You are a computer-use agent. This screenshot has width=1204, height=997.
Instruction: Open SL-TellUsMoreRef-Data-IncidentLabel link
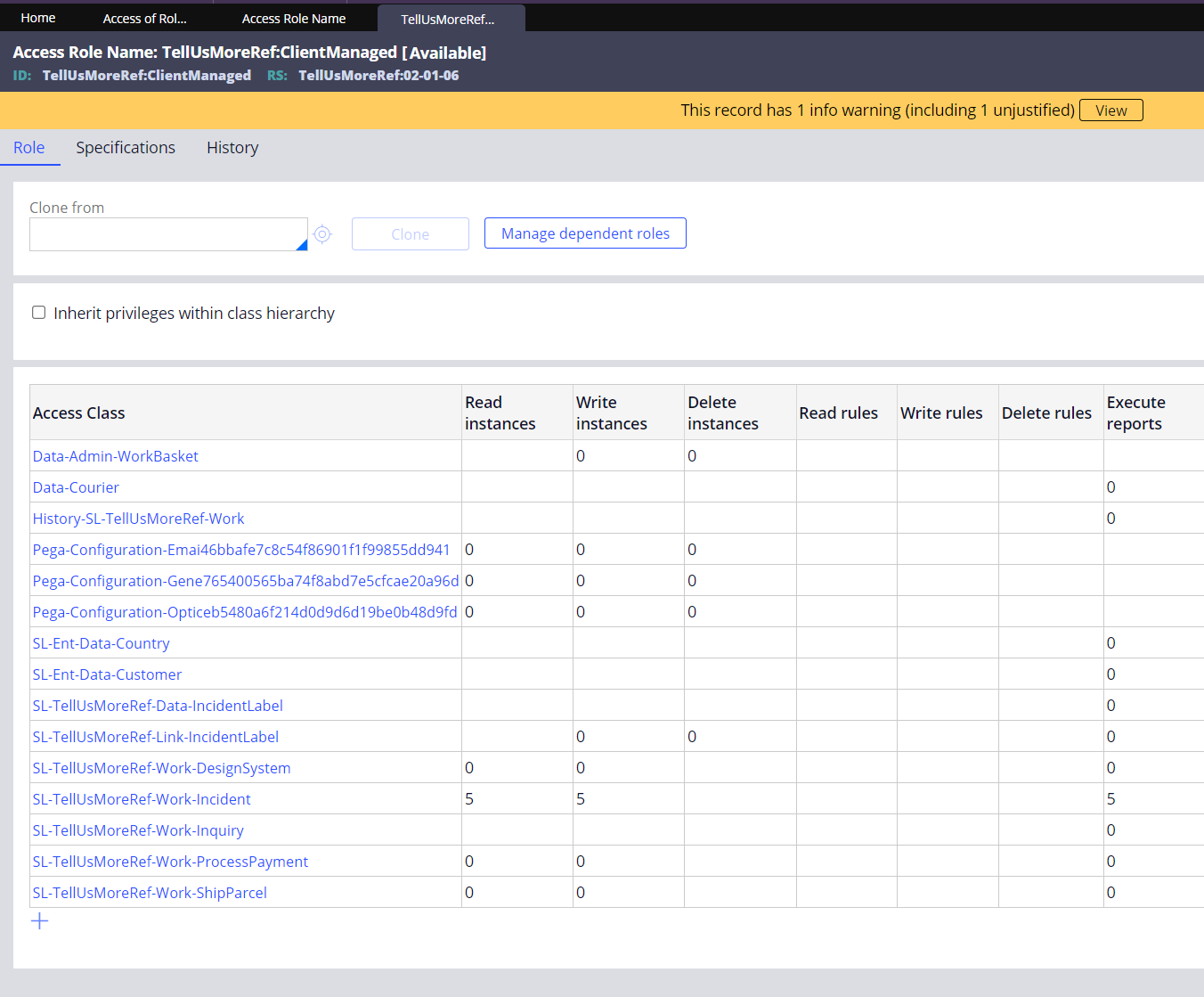pos(158,706)
